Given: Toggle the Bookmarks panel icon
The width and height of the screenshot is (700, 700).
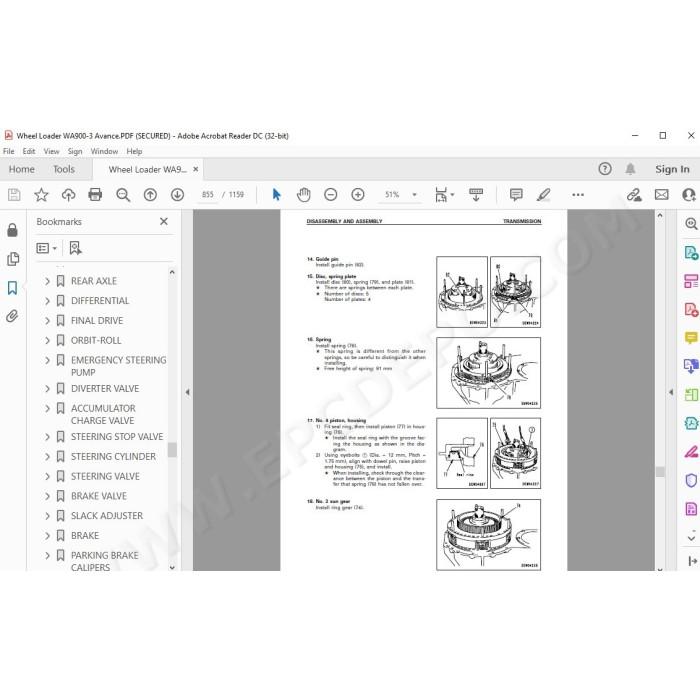Looking at the screenshot, I should tap(12, 288).
